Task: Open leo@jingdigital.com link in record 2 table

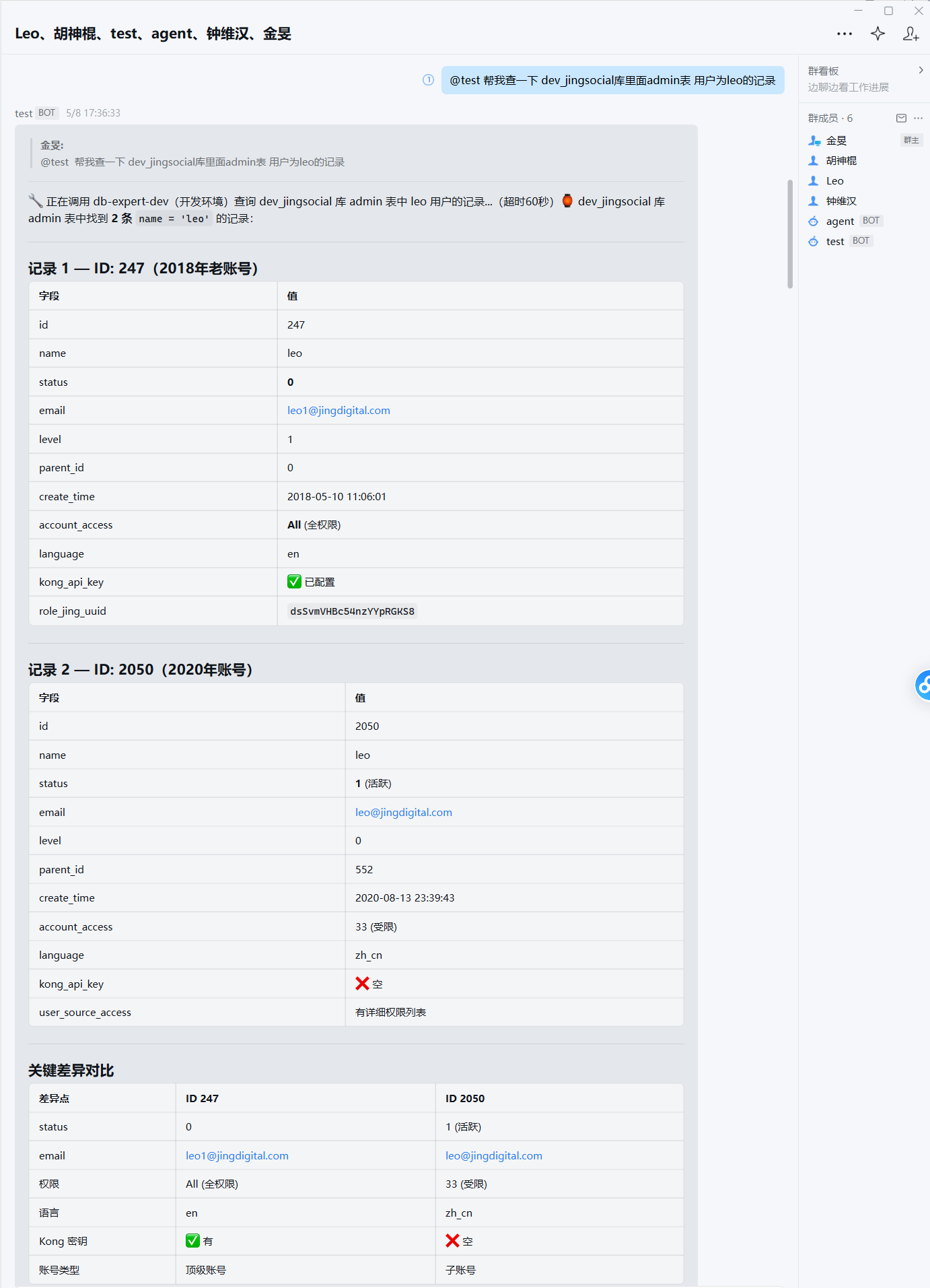Action: point(404,812)
